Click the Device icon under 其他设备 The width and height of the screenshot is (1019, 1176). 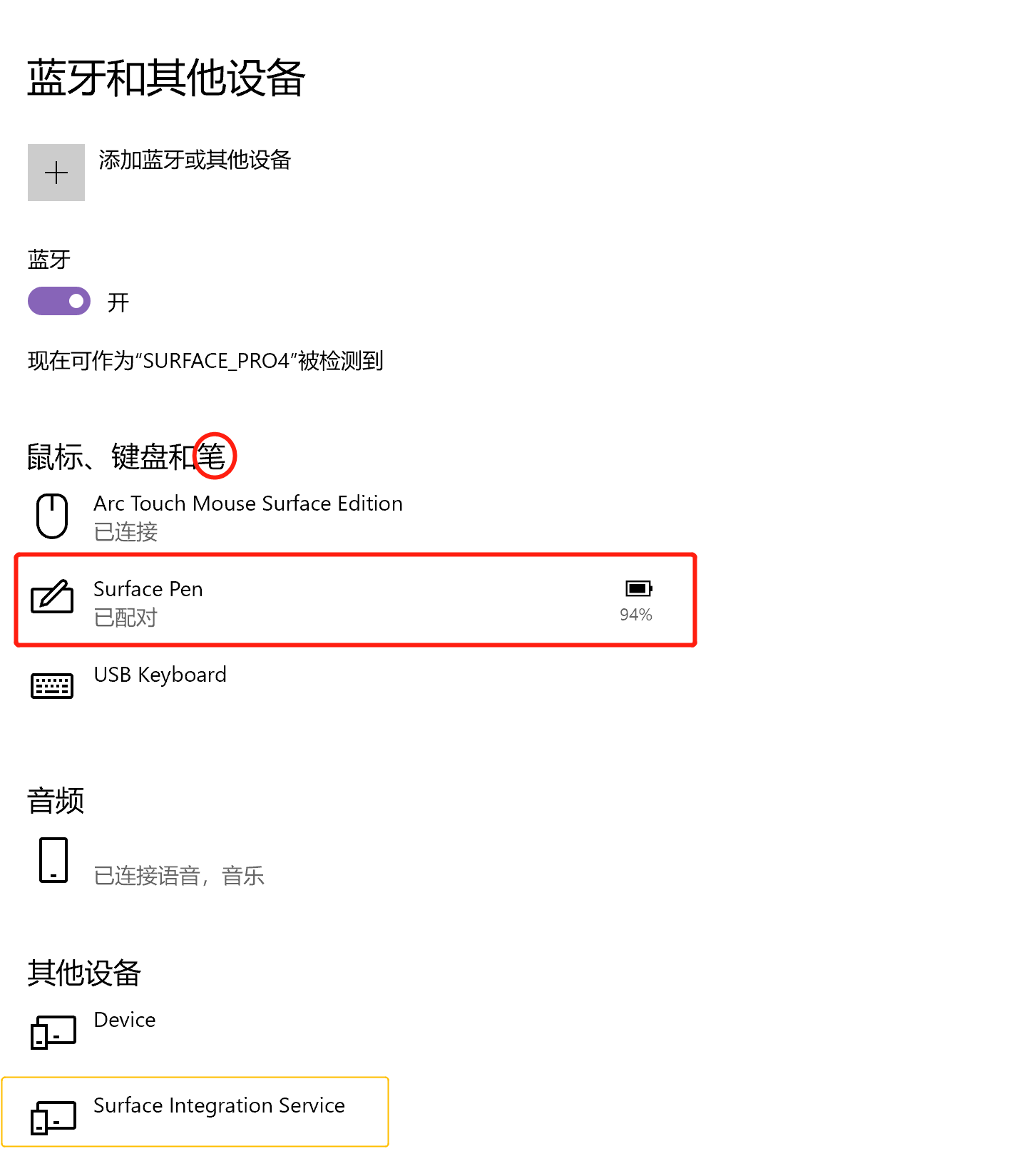point(53,1032)
